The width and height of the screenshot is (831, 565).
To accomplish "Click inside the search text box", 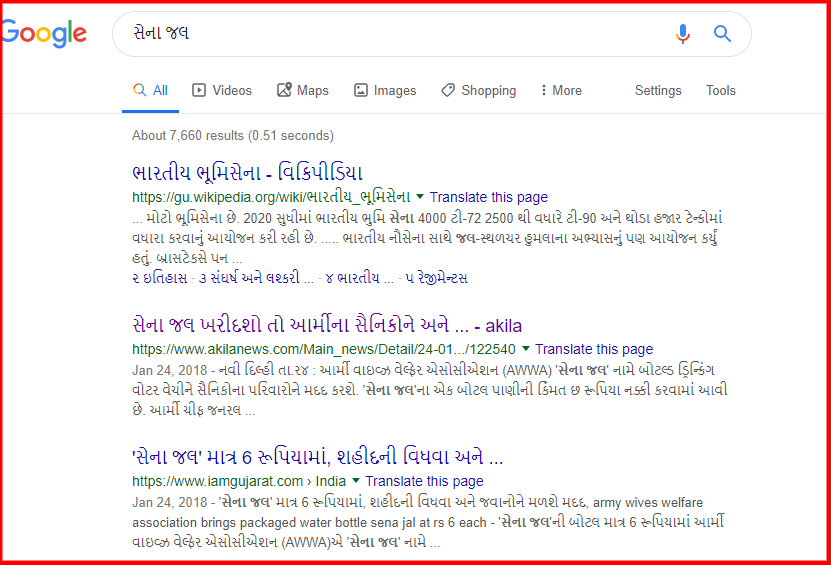I will click(400, 34).
